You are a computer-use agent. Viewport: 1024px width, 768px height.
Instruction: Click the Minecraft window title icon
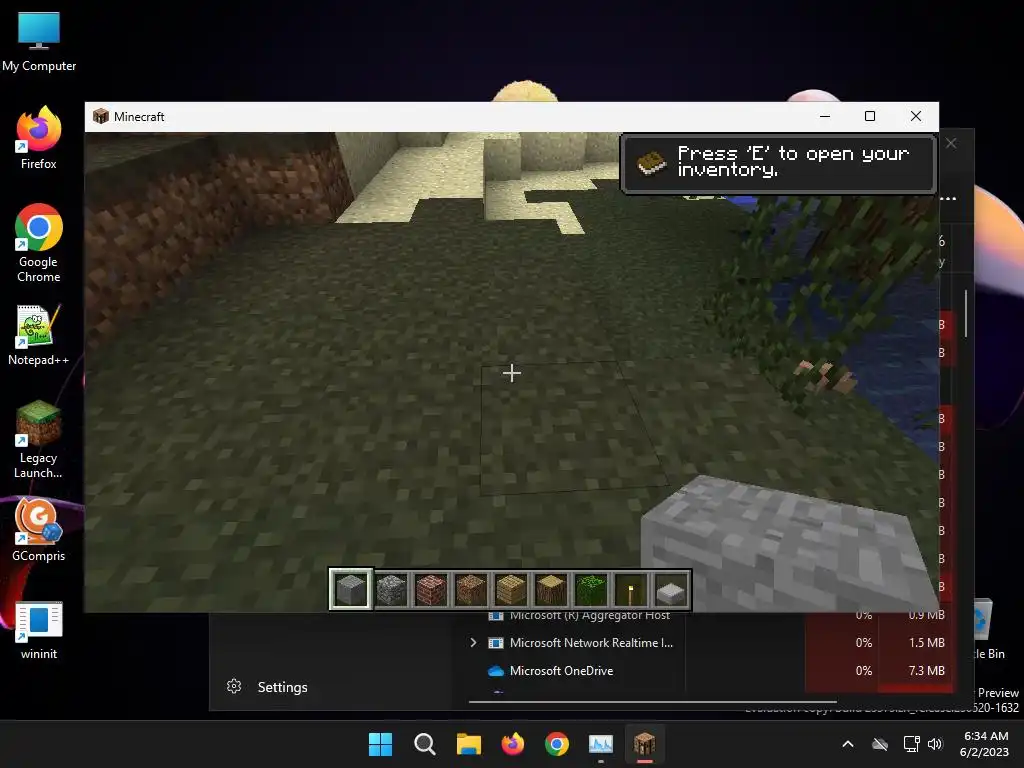tap(101, 116)
